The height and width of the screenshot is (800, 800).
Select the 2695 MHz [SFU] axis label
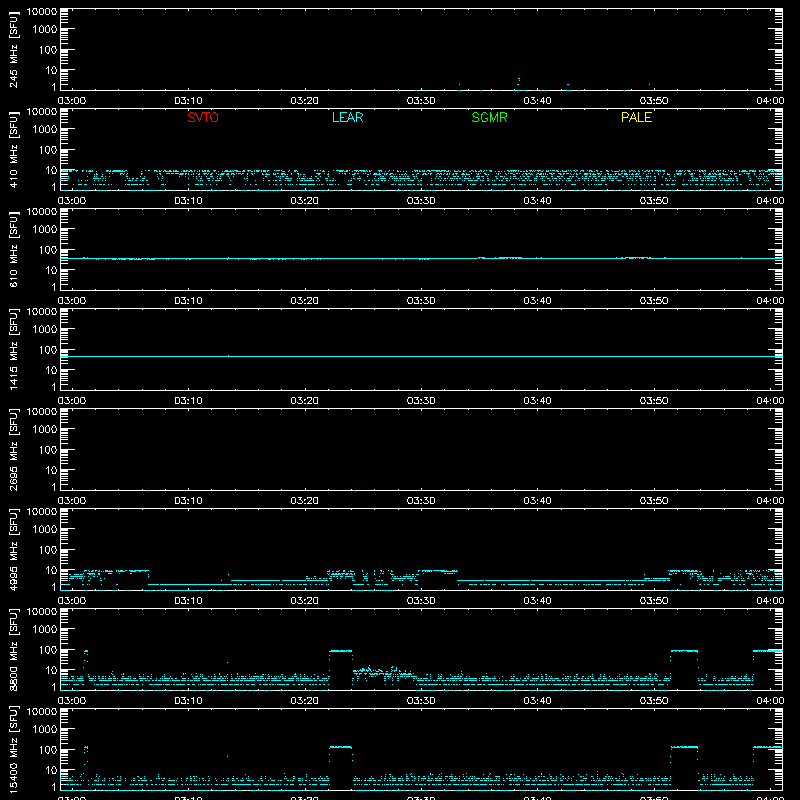tap(13, 449)
